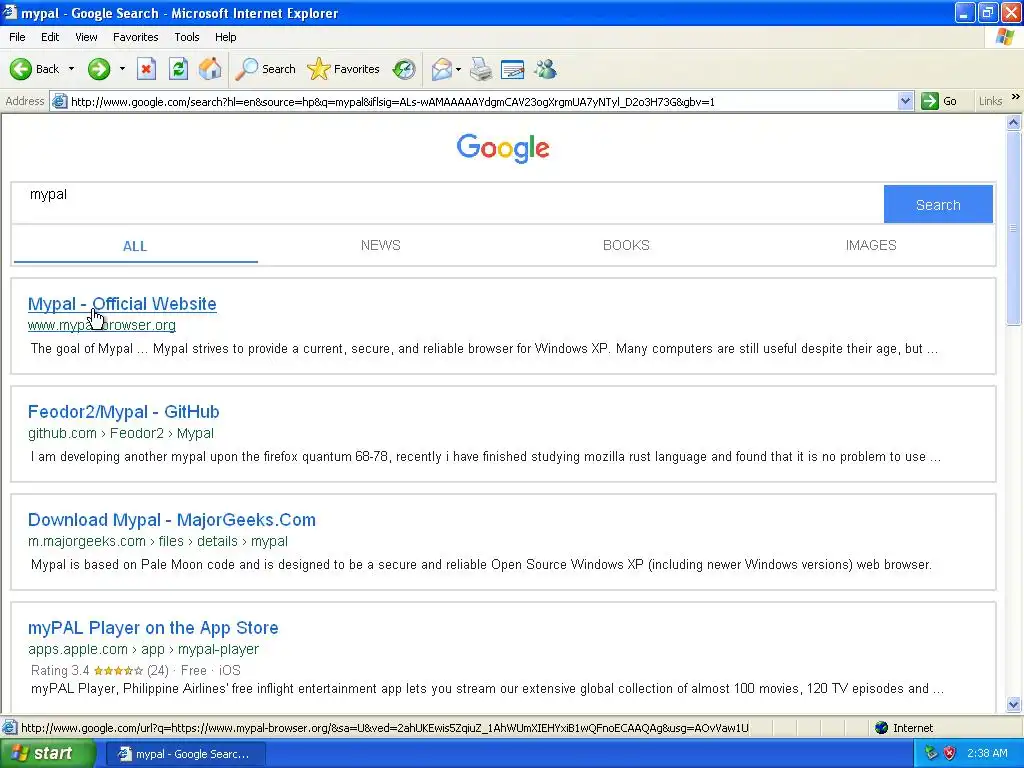Image resolution: width=1024 pixels, height=768 pixels.
Task: Expand the Links toolbar chevron
Action: [1016, 97]
